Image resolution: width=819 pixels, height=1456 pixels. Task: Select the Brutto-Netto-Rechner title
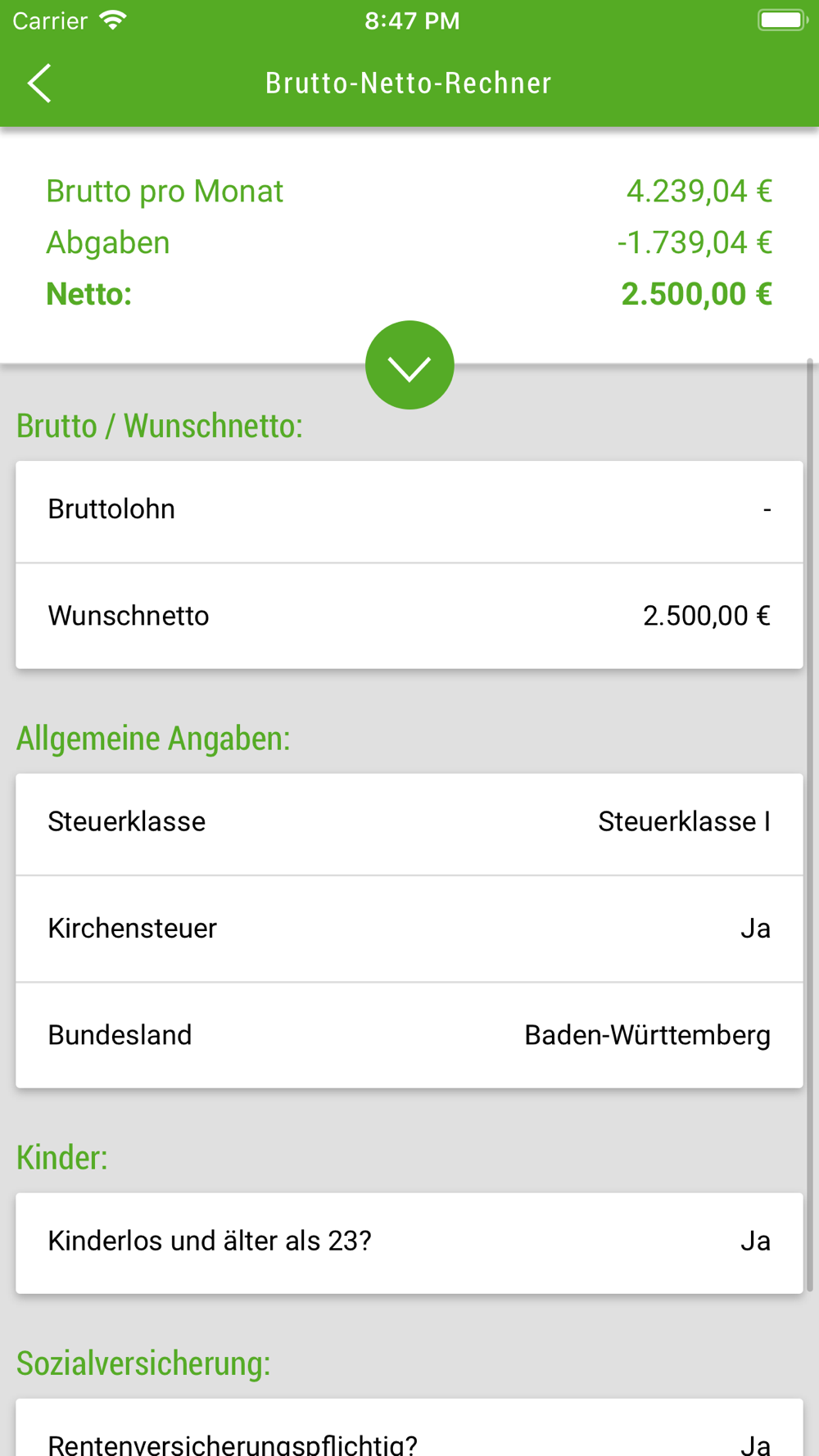[409, 83]
